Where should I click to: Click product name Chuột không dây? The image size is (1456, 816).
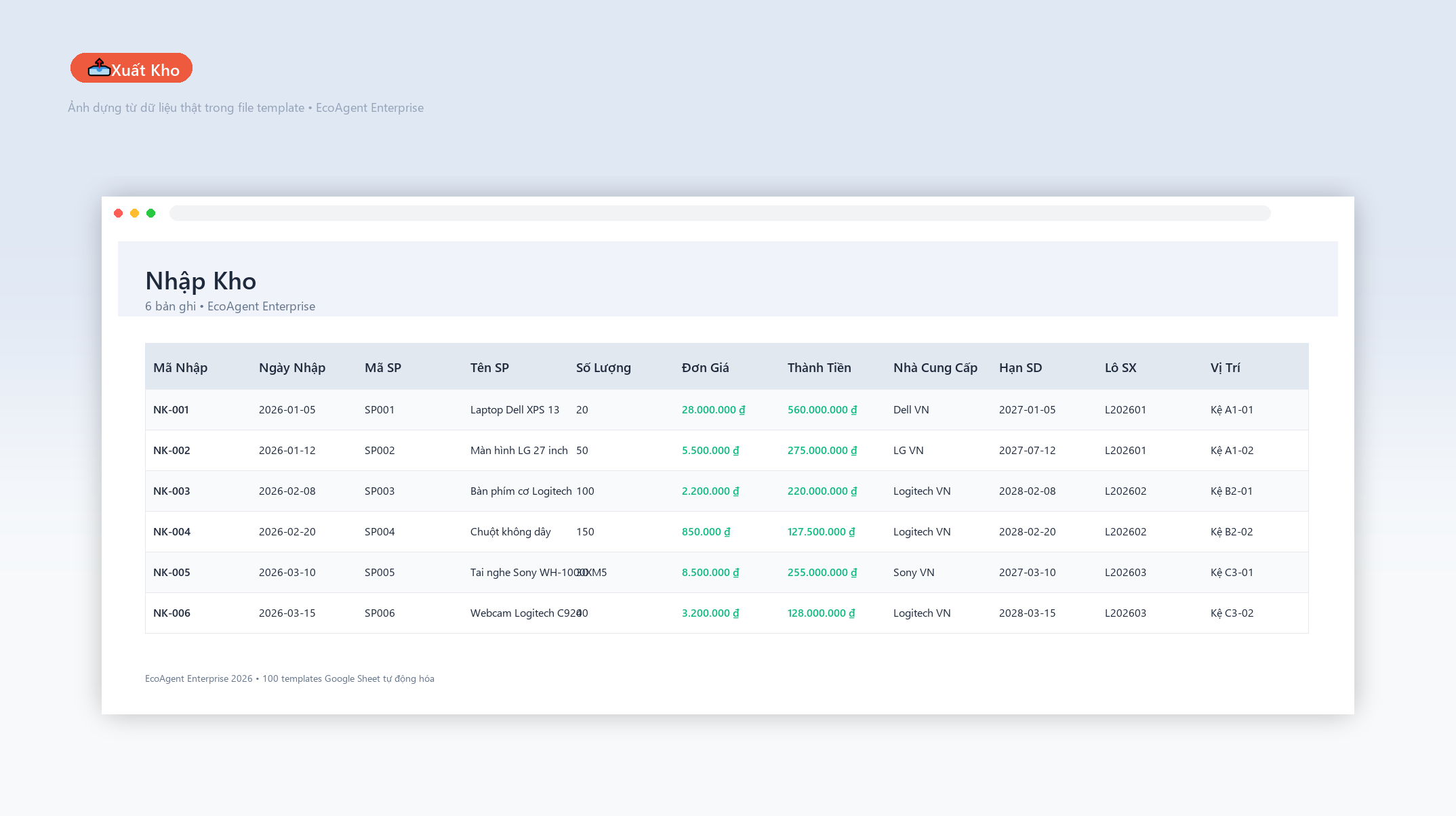[x=510, y=531]
